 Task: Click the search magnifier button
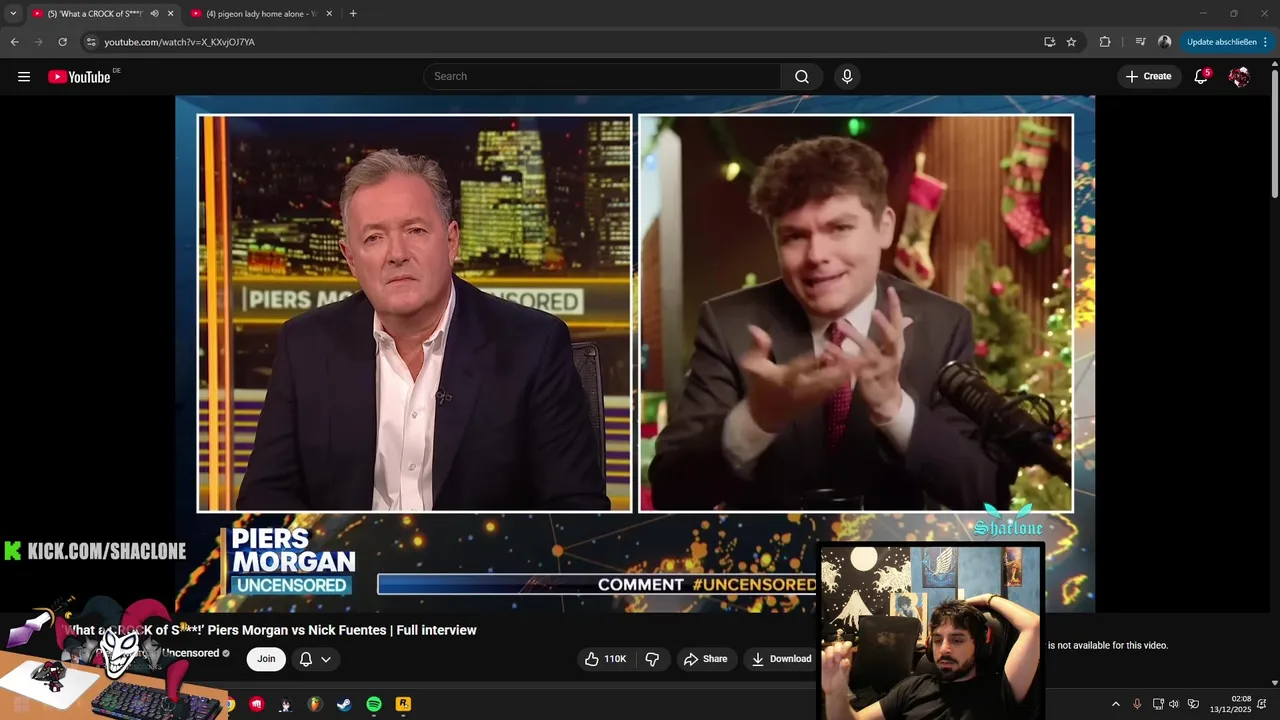point(802,77)
